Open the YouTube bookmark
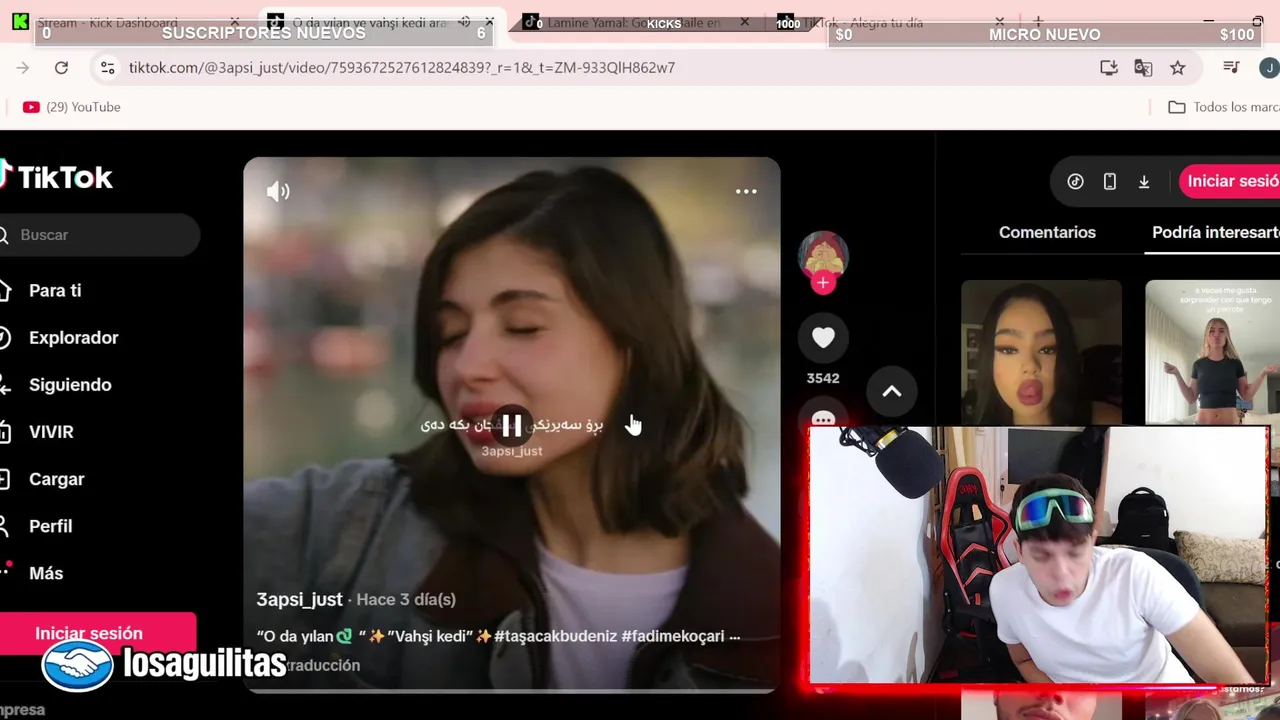 71,107
